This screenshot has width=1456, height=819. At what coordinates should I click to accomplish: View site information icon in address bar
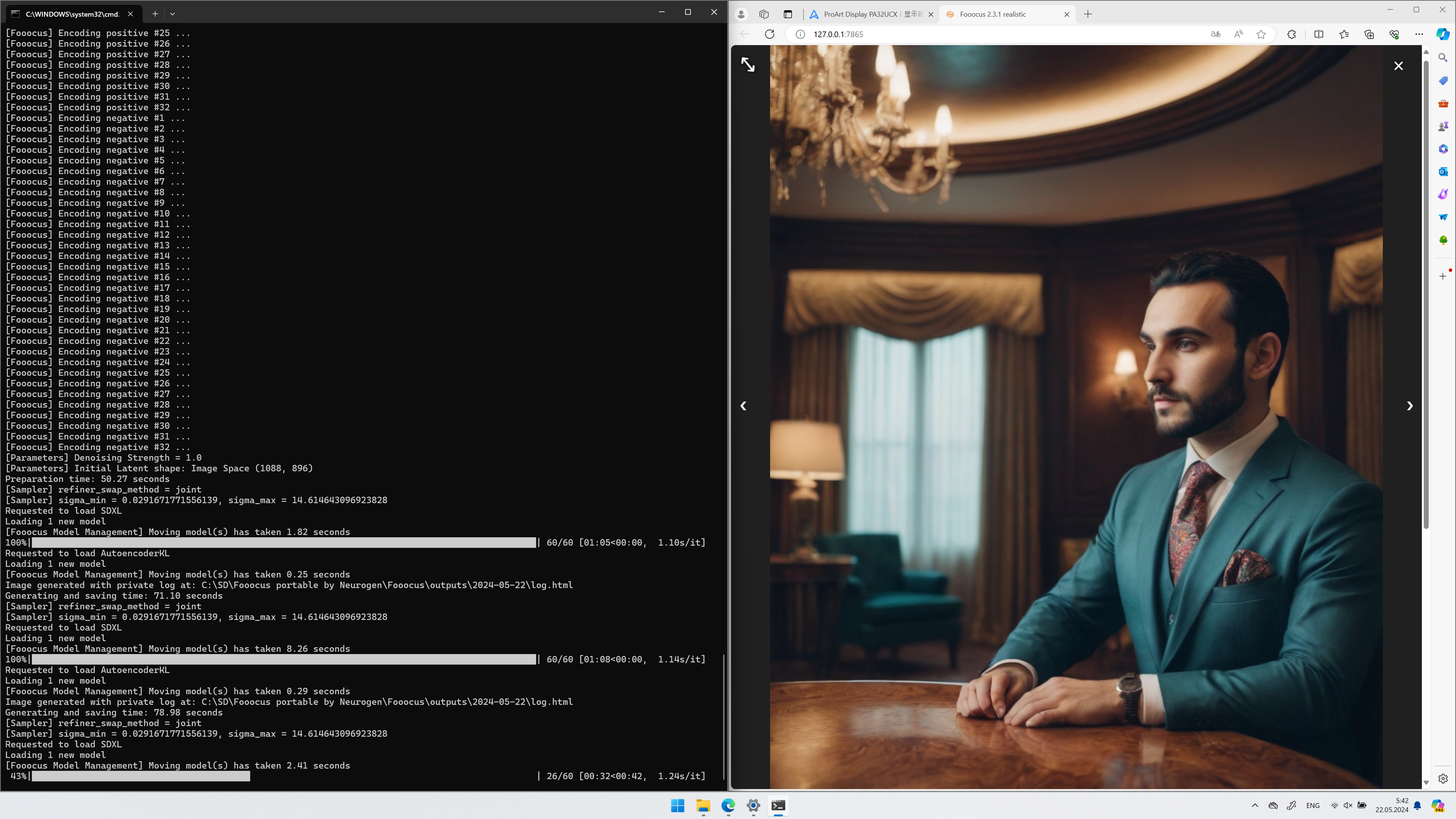tap(800, 34)
